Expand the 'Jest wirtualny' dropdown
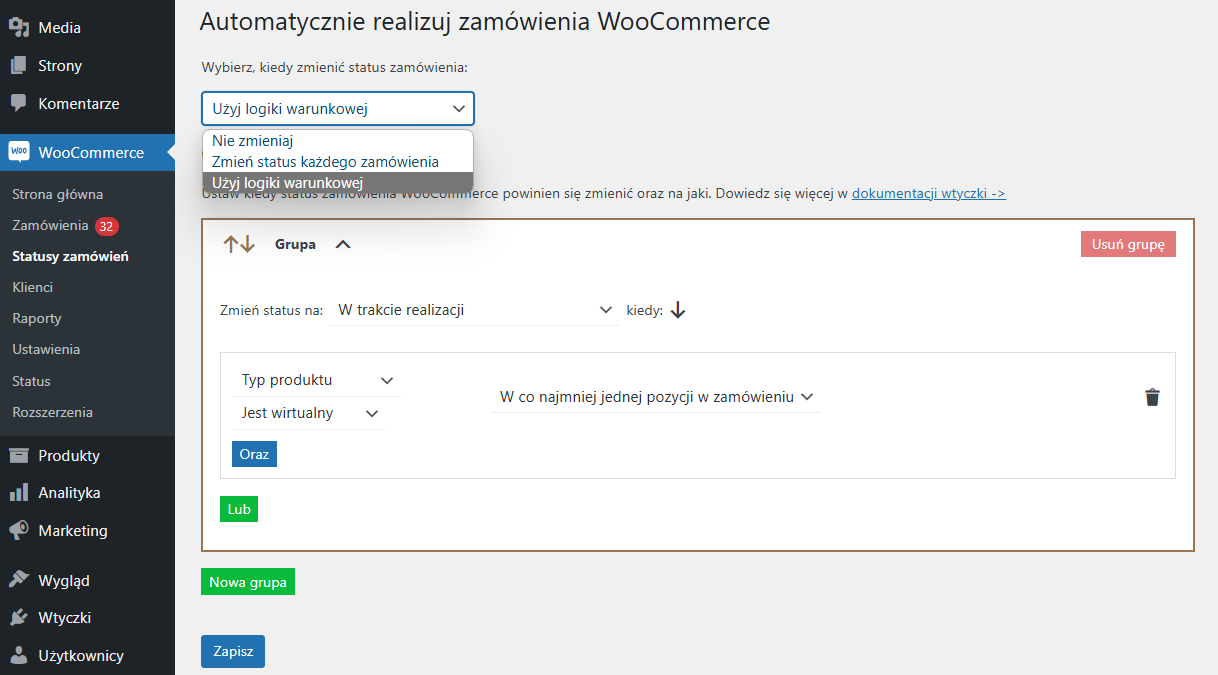1218x675 pixels. click(x=309, y=413)
